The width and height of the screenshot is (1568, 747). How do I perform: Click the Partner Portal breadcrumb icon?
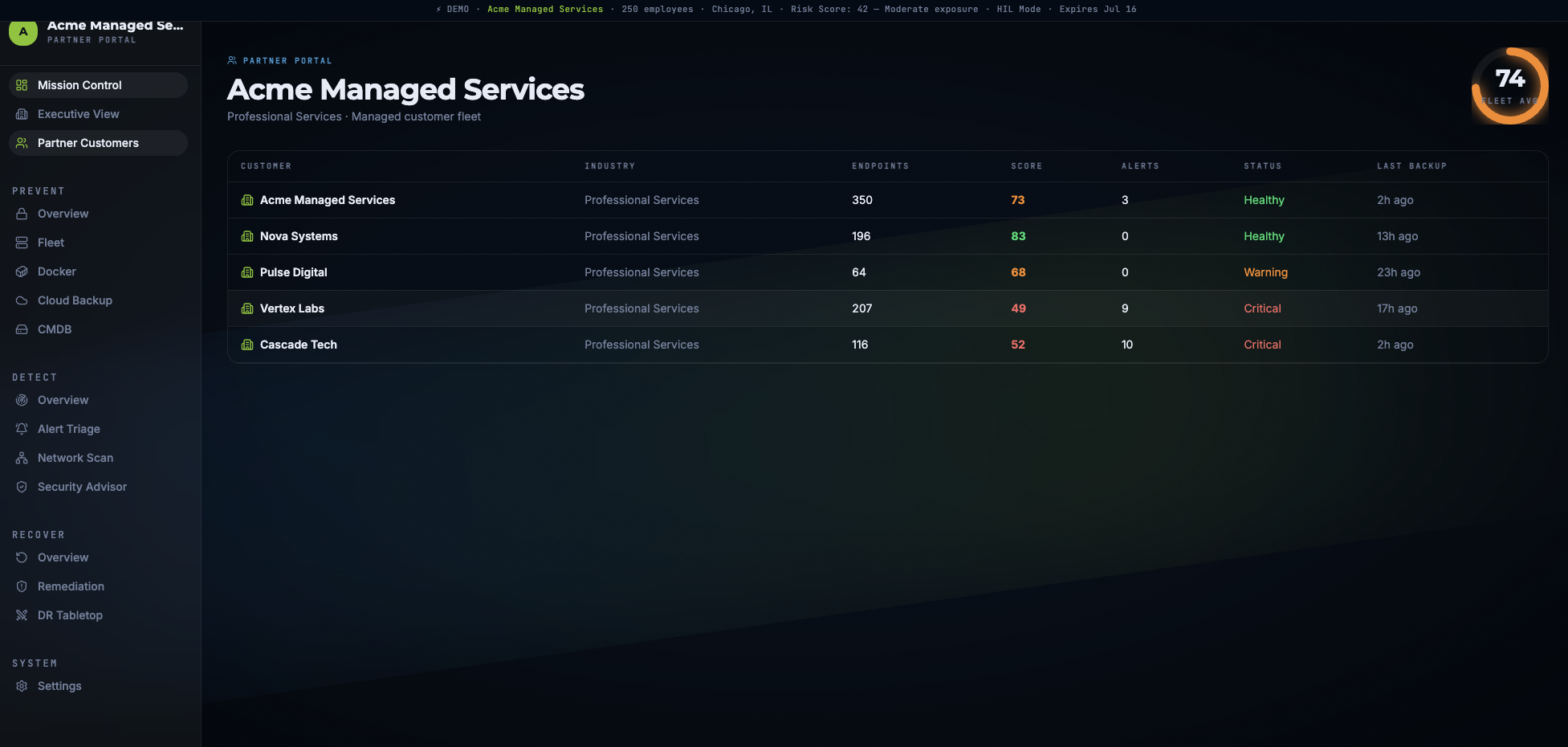pos(232,60)
